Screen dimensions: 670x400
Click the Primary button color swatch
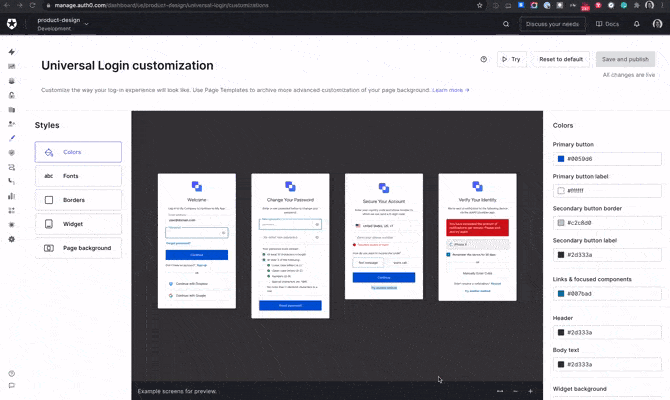[560, 159]
